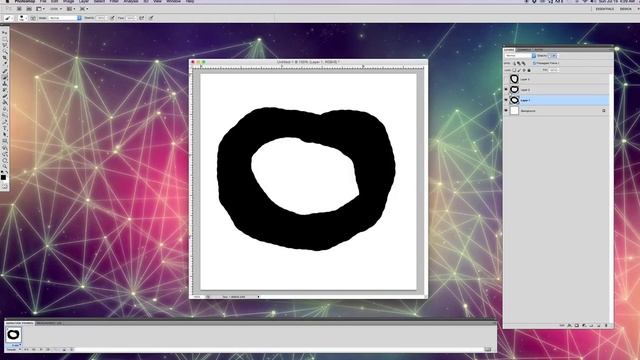The image size is (640, 360).
Task: Select the Brush tool in the toolbox
Action: (4, 77)
